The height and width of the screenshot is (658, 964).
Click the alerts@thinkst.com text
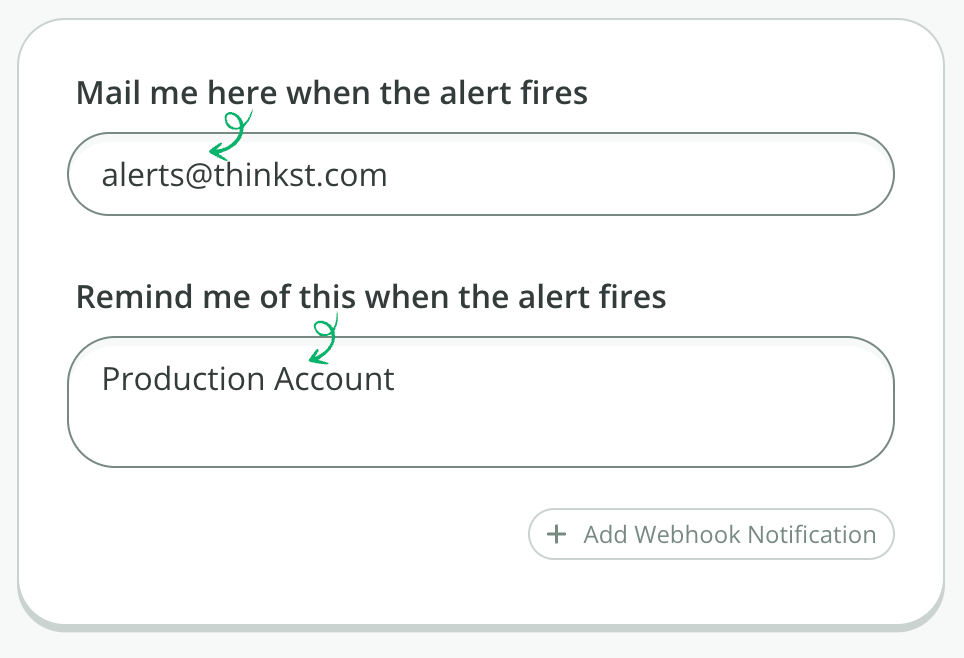[244, 176]
